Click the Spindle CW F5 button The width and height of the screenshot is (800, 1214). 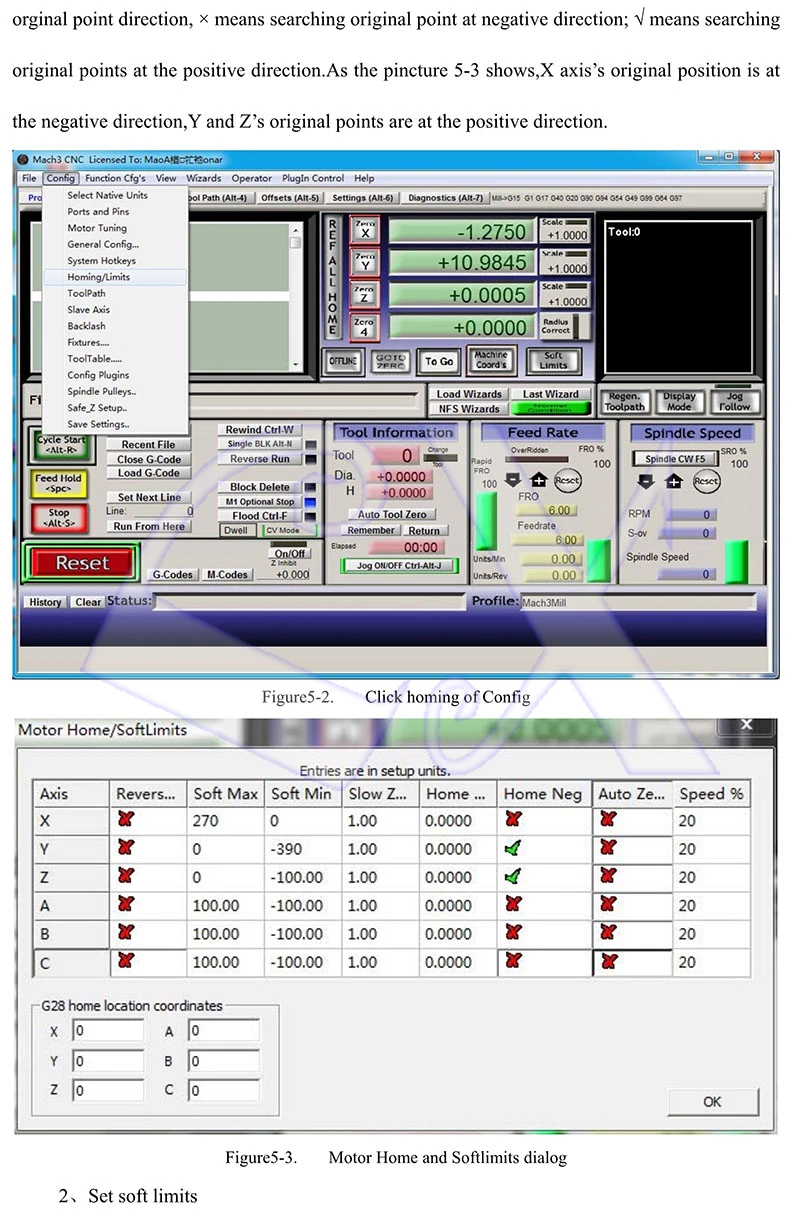tap(674, 459)
